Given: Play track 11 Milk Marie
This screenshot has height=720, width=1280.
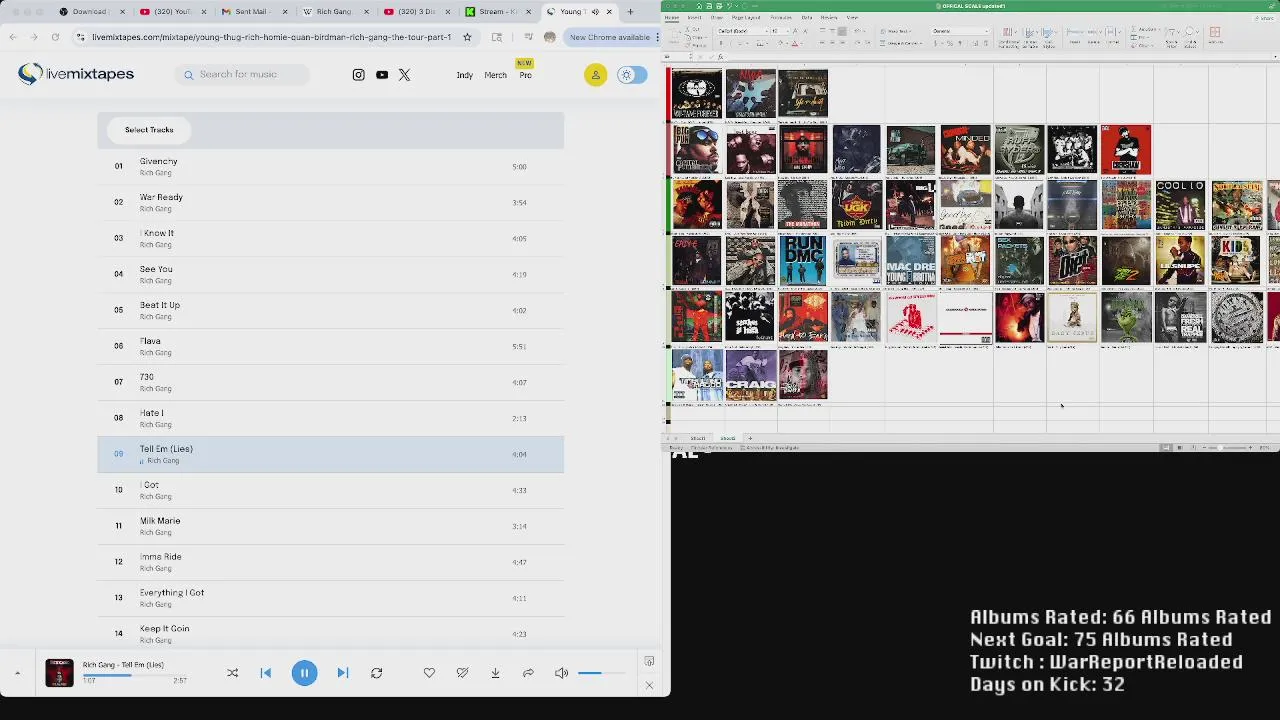Looking at the screenshot, I should click(330, 526).
